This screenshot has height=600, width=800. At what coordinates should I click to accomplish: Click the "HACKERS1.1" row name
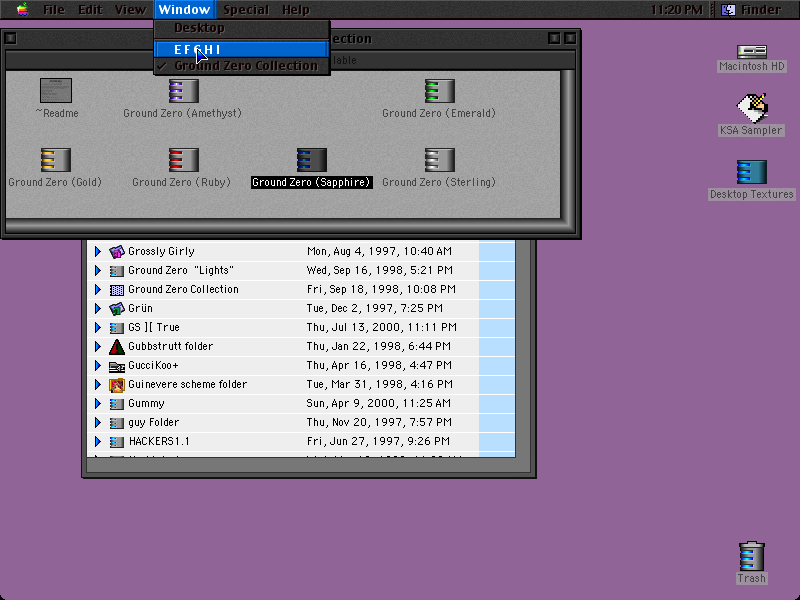159,441
